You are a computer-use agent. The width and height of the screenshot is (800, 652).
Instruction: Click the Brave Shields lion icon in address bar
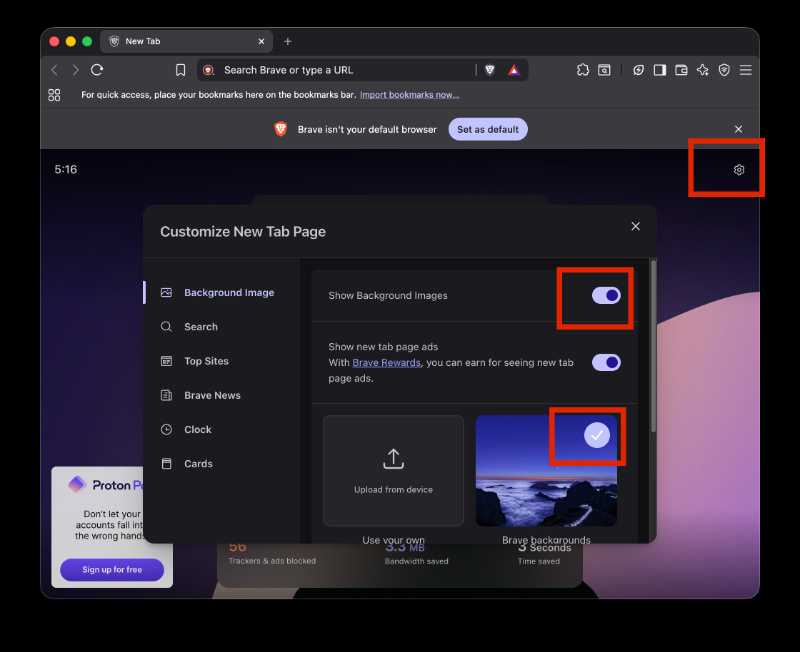pos(490,70)
